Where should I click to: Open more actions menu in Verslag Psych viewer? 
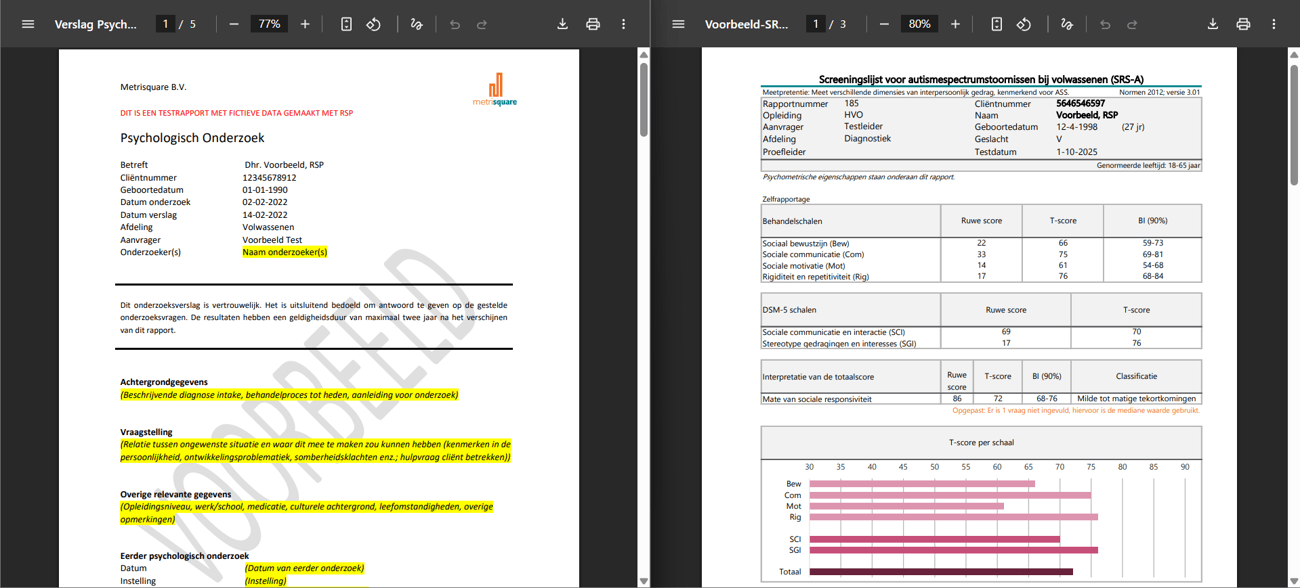[x=623, y=24]
